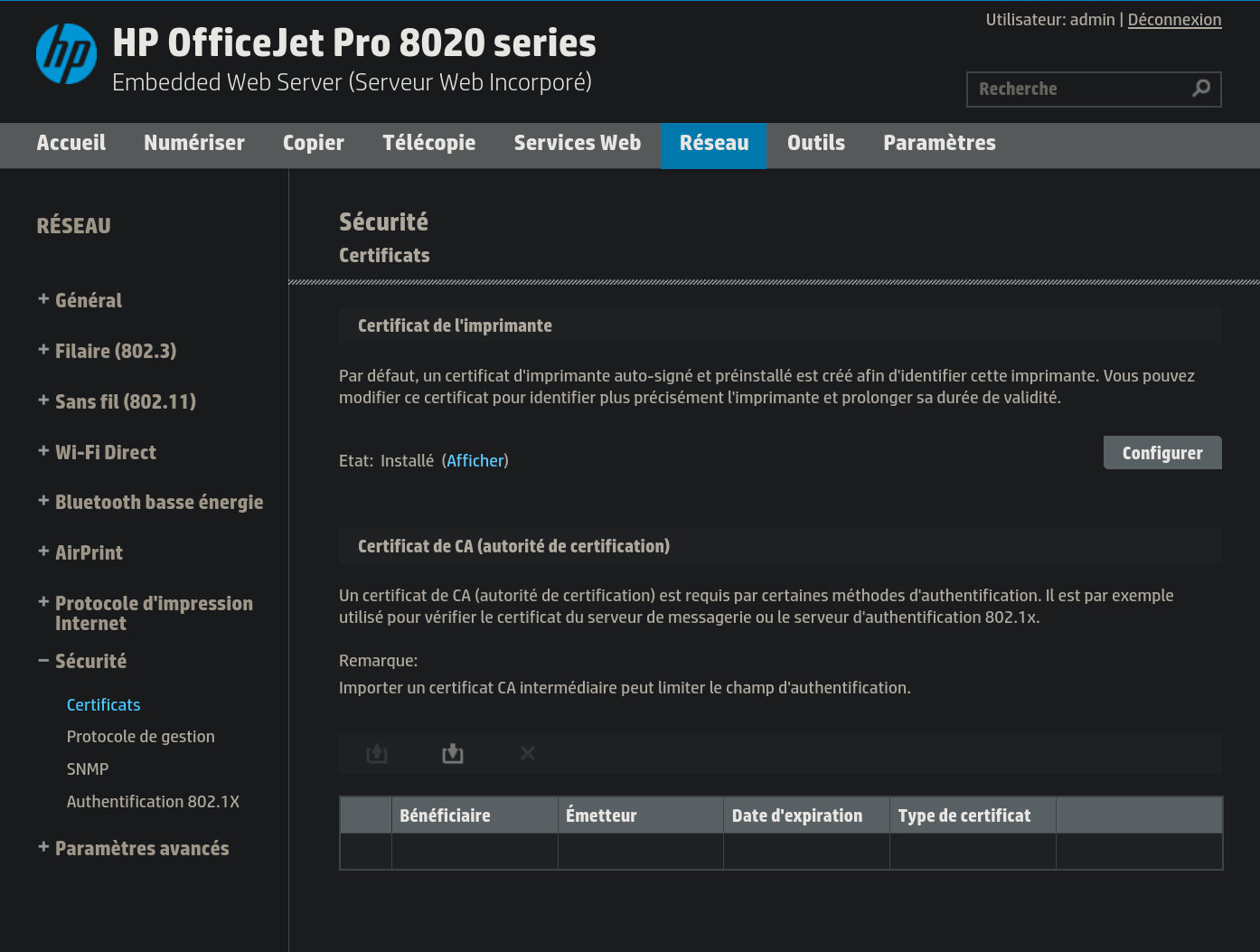
Task: Open the Télécopie tab
Action: pos(429,143)
